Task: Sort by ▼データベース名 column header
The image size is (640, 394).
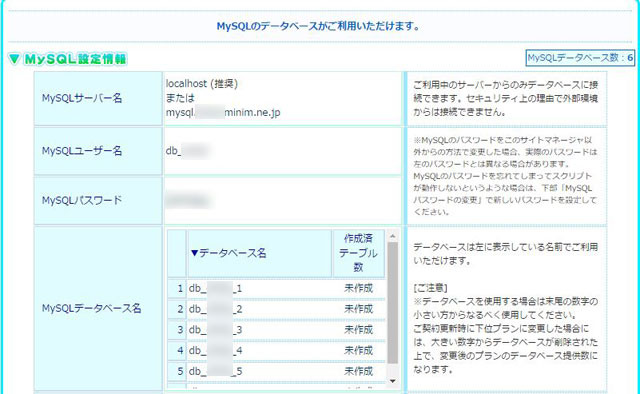Action: coord(260,253)
